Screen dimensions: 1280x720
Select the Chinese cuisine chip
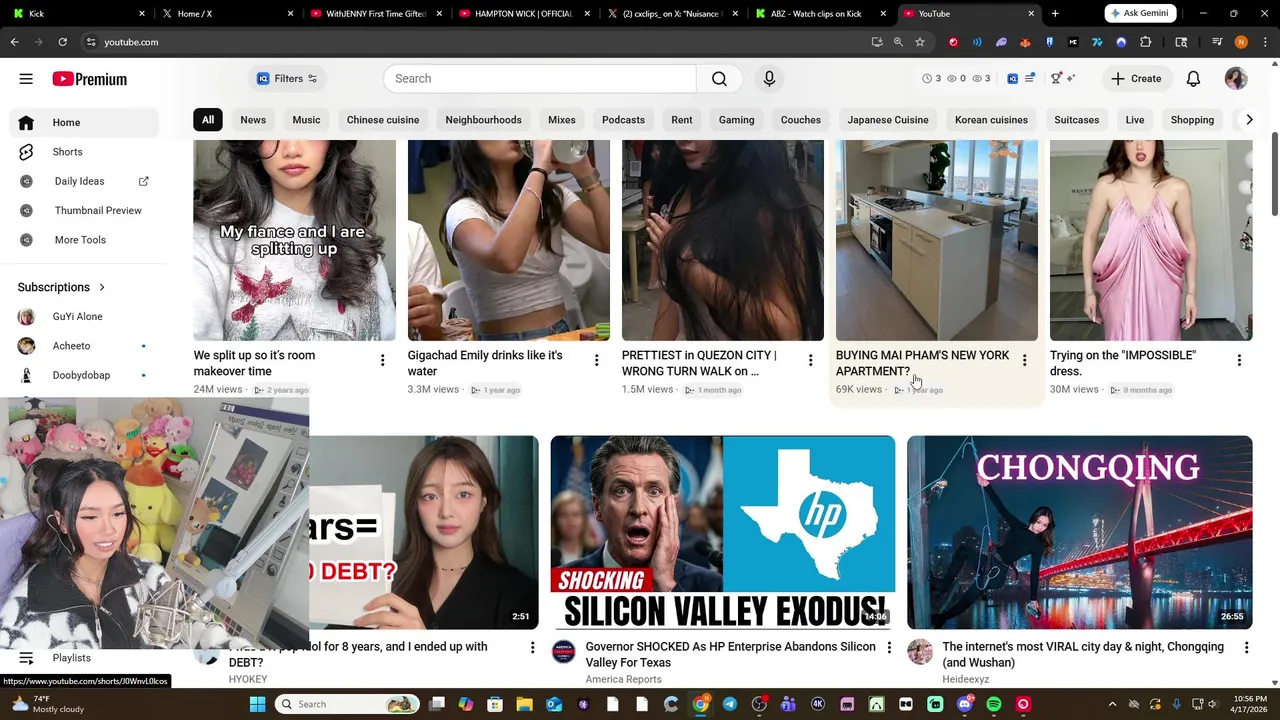point(383,120)
